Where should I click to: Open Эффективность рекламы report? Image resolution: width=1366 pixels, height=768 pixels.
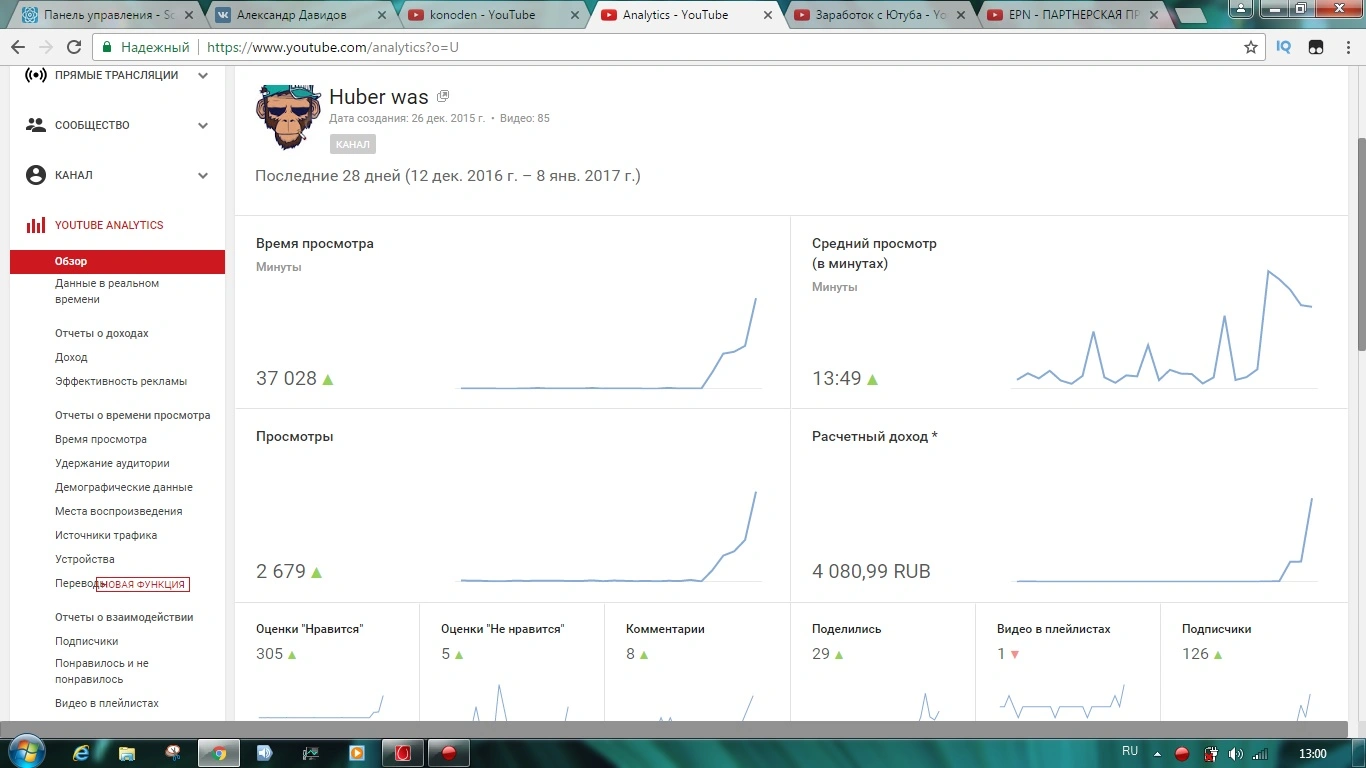coord(121,381)
